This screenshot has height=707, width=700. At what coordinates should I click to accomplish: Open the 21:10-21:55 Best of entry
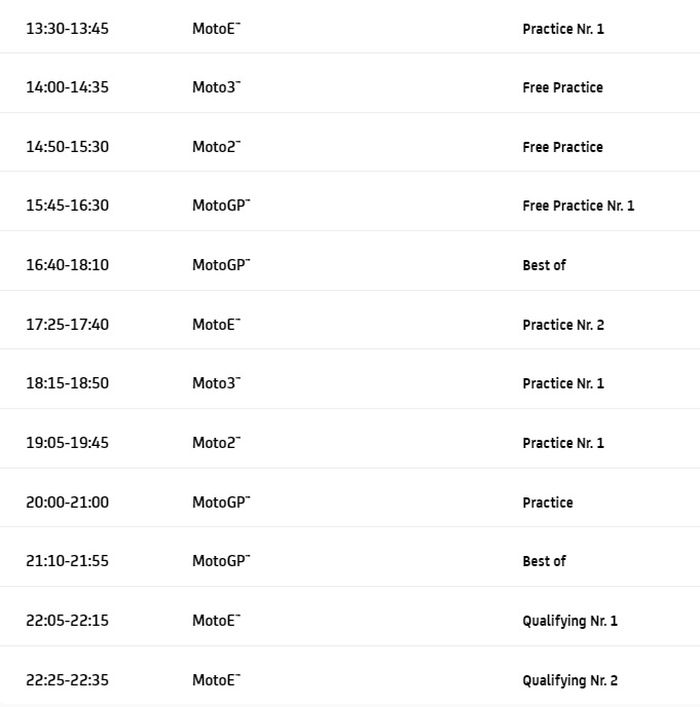click(544, 562)
